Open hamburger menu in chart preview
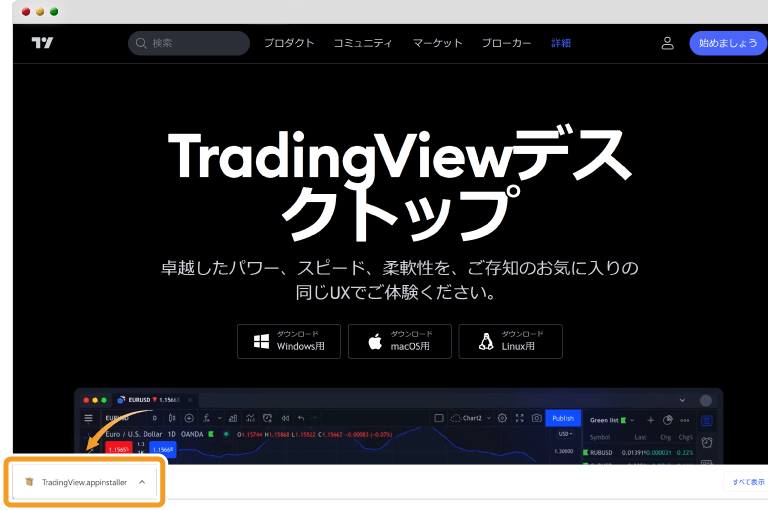Image resolution: width=768 pixels, height=510 pixels. (89, 418)
